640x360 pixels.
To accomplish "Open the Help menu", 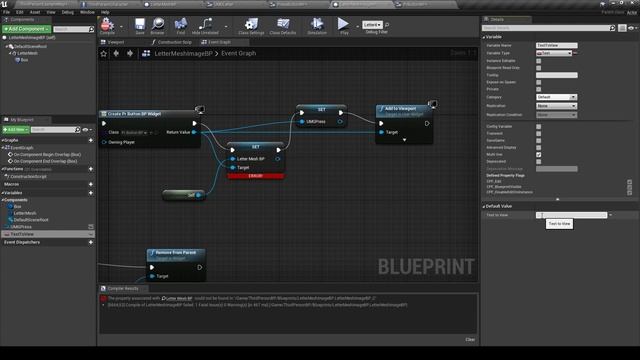I will click(x=105, y=12).
